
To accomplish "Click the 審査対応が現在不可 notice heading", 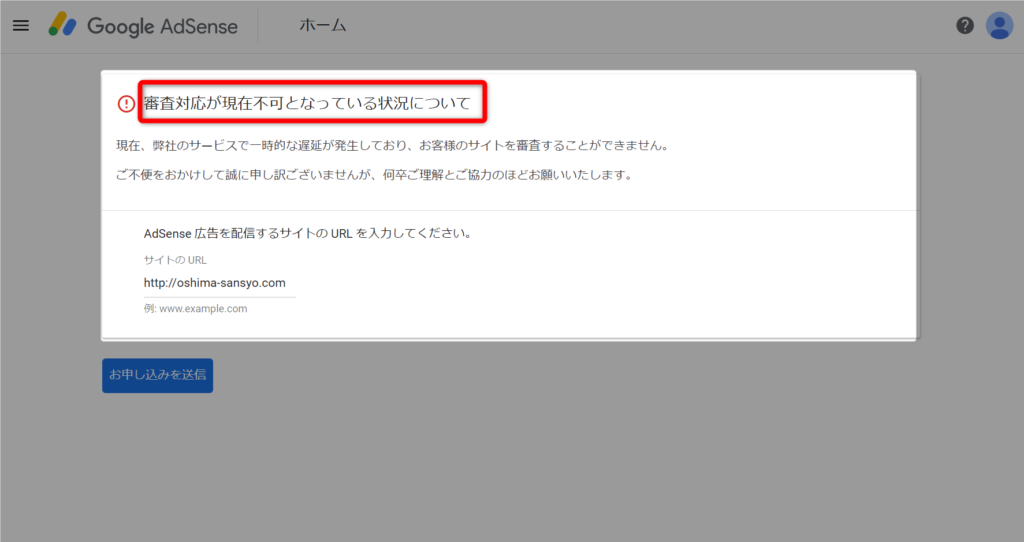I will pos(306,103).
